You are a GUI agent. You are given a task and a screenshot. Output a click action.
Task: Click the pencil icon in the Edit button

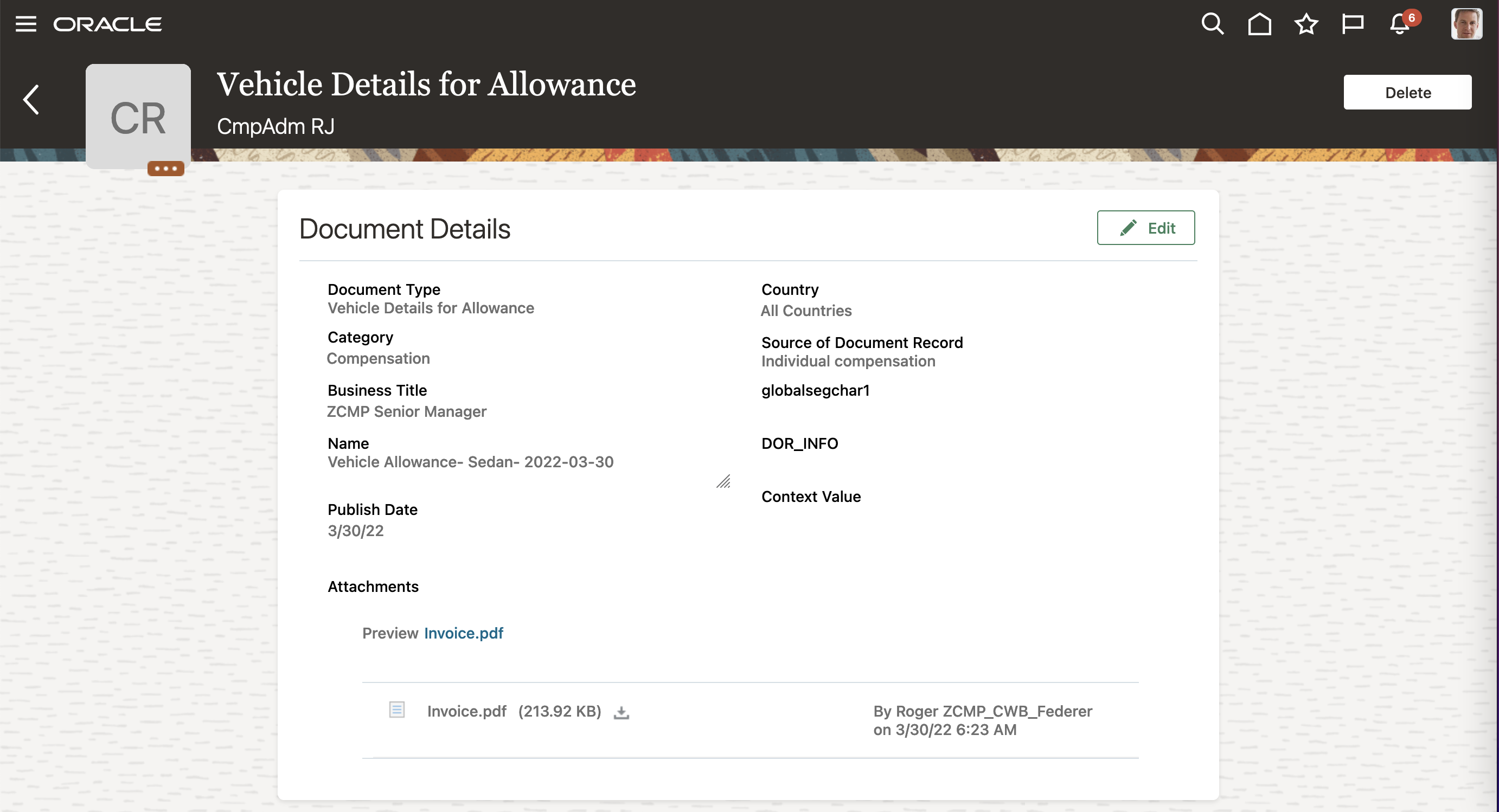pos(1128,228)
